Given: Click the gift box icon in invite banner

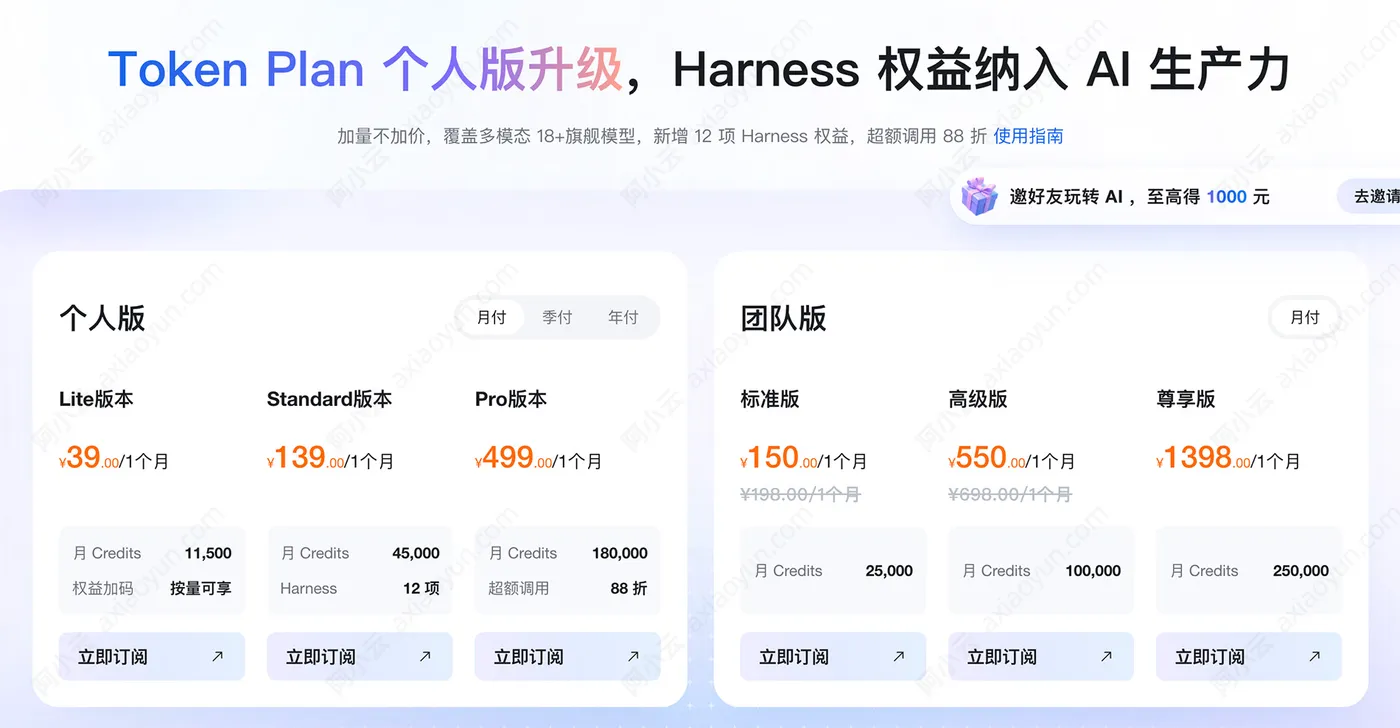Looking at the screenshot, I should pos(979,197).
